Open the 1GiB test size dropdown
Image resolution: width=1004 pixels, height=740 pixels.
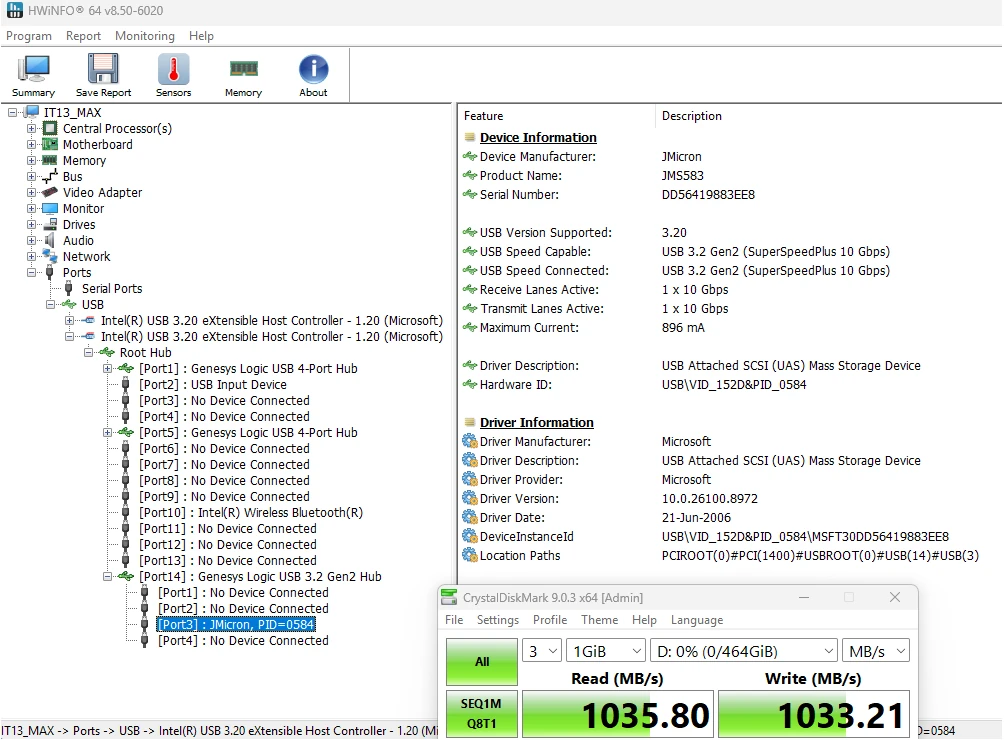tap(606, 652)
